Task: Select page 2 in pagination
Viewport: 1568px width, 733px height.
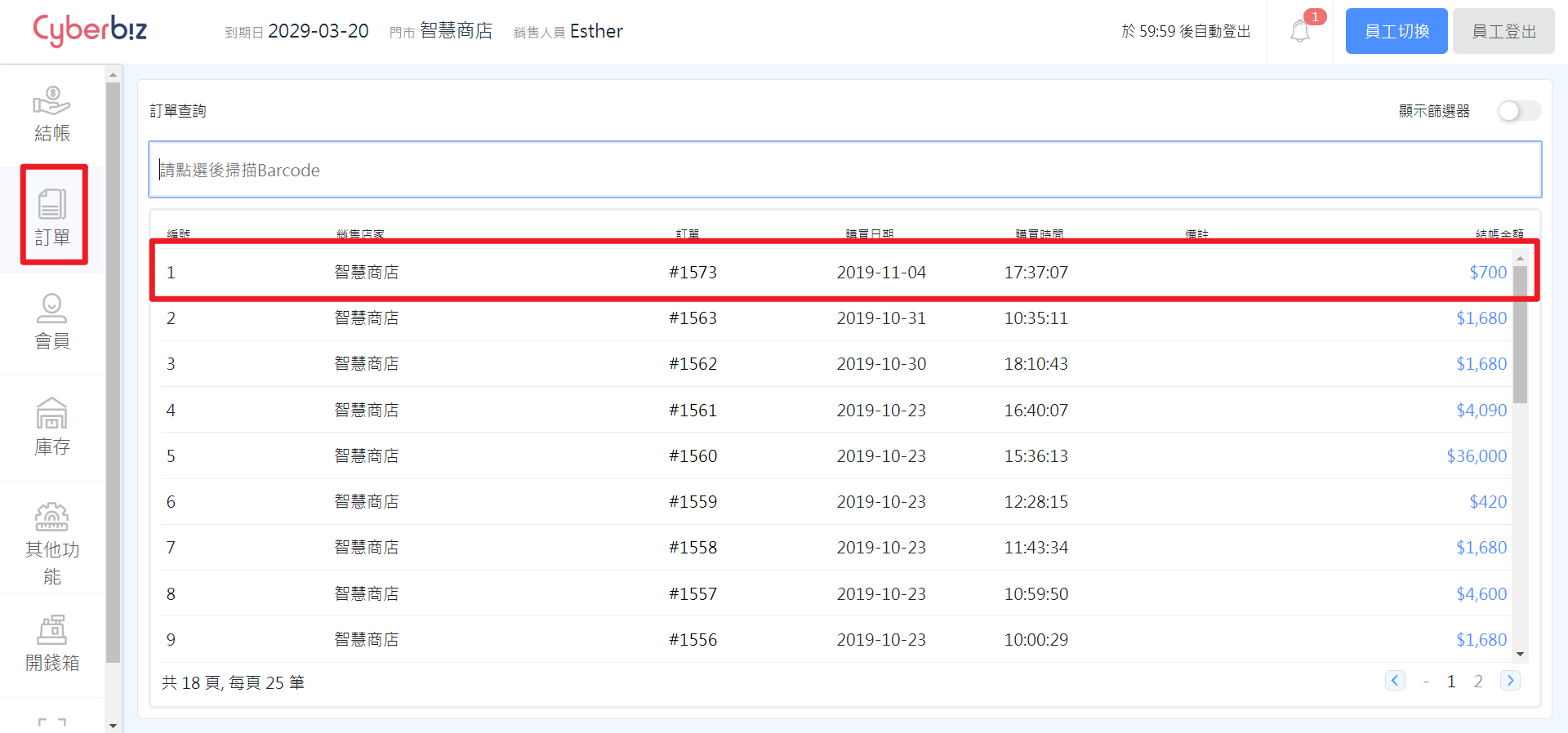Action: pyautogui.click(x=1477, y=682)
